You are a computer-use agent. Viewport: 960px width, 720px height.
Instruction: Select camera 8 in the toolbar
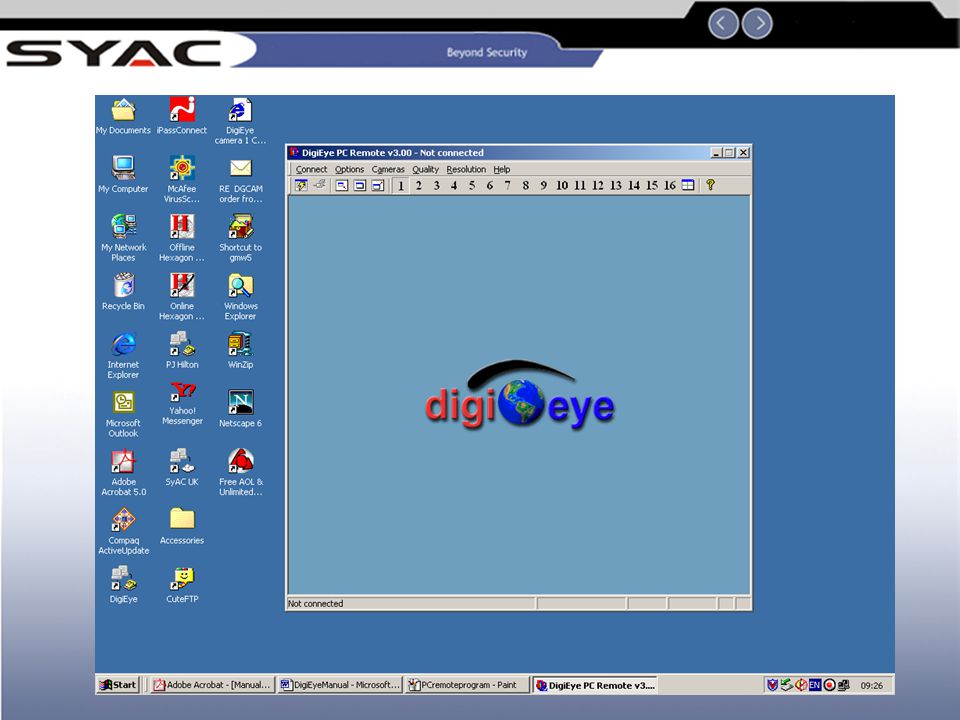pos(525,185)
